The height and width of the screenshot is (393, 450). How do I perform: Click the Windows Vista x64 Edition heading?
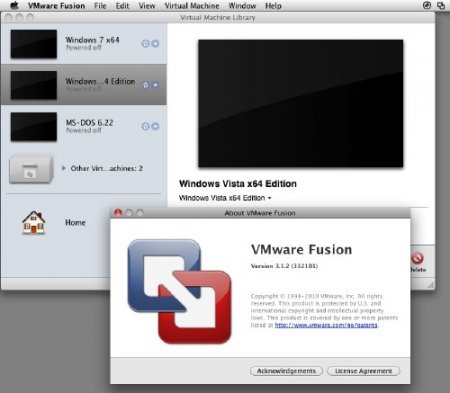[x=238, y=184]
